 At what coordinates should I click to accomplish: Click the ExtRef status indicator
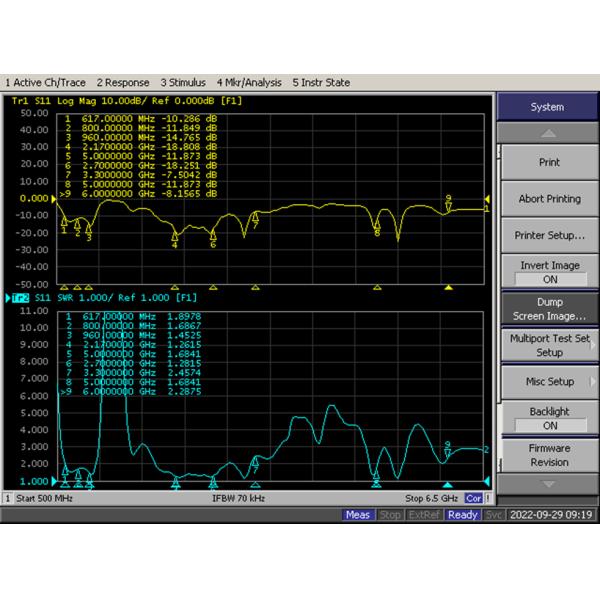pyautogui.click(x=424, y=515)
